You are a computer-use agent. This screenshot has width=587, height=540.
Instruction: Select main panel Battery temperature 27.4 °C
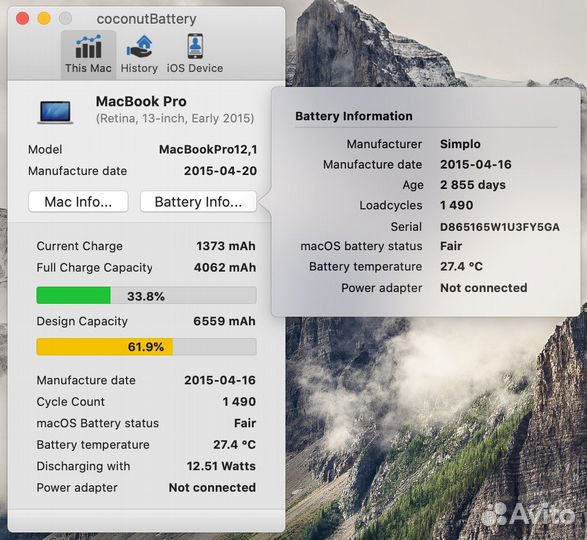[235, 445]
